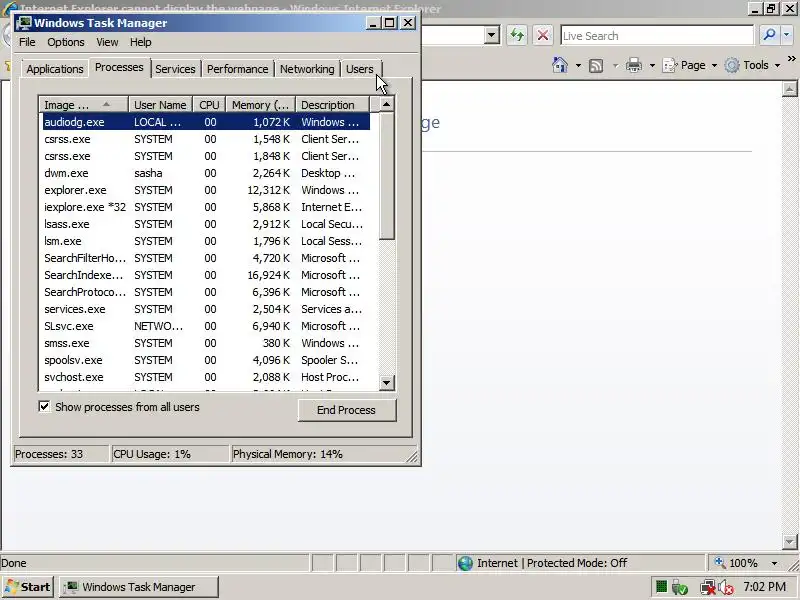
Task: Switch to the Services tab
Action: pyautogui.click(x=175, y=69)
